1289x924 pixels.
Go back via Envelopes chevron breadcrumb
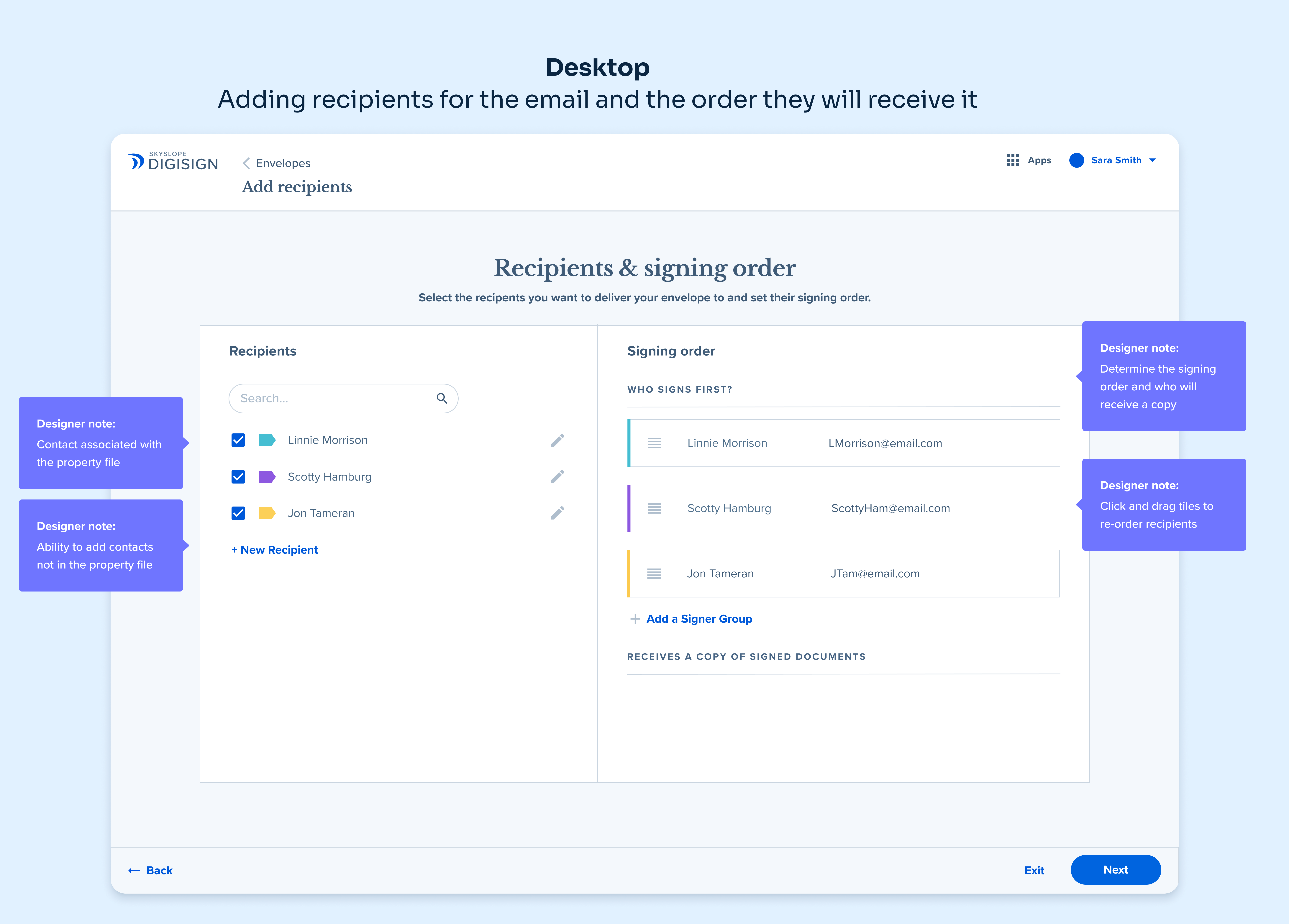point(246,163)
